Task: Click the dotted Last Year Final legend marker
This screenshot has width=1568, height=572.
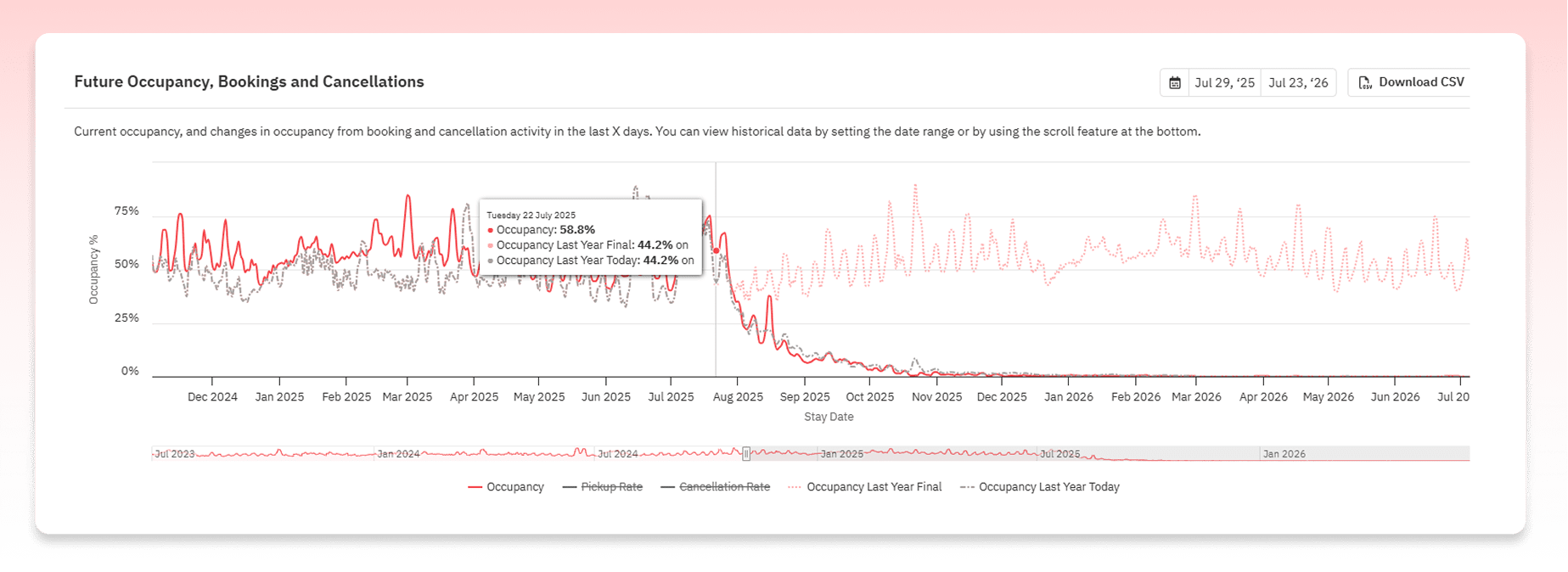Action: pos(795,487)
